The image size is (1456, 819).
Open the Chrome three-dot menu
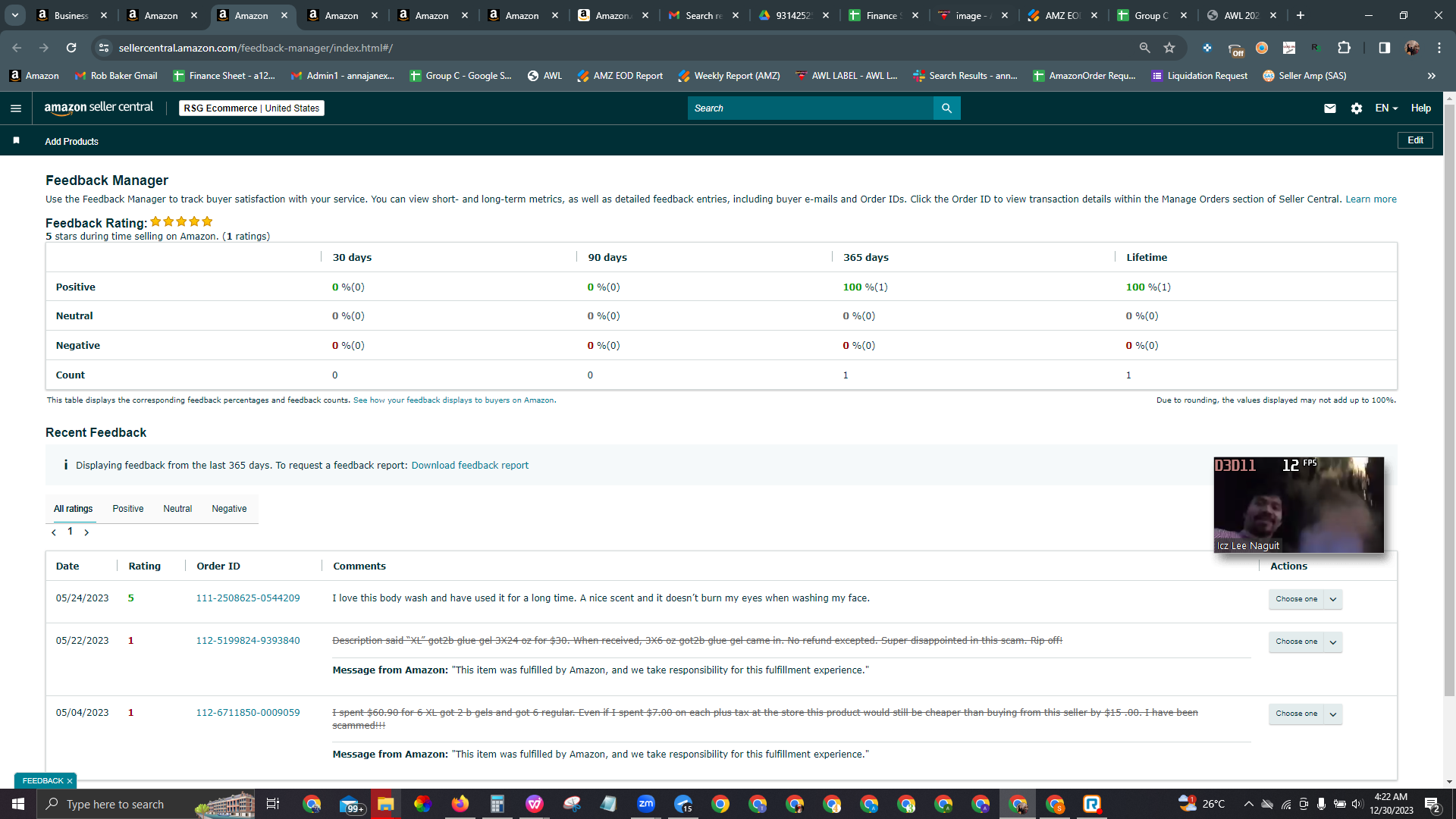[1439, 48]
